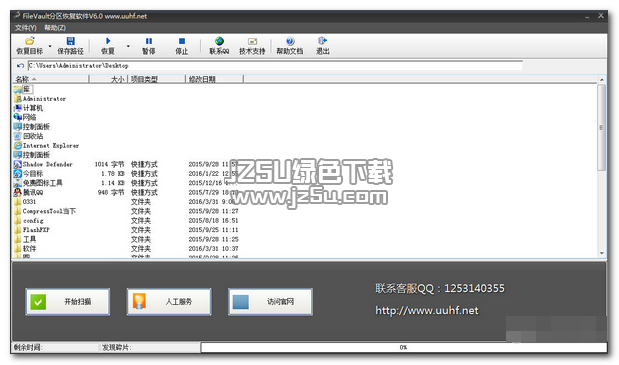
Task: Open 技术支持 mail icon
Action: point(253,41)
